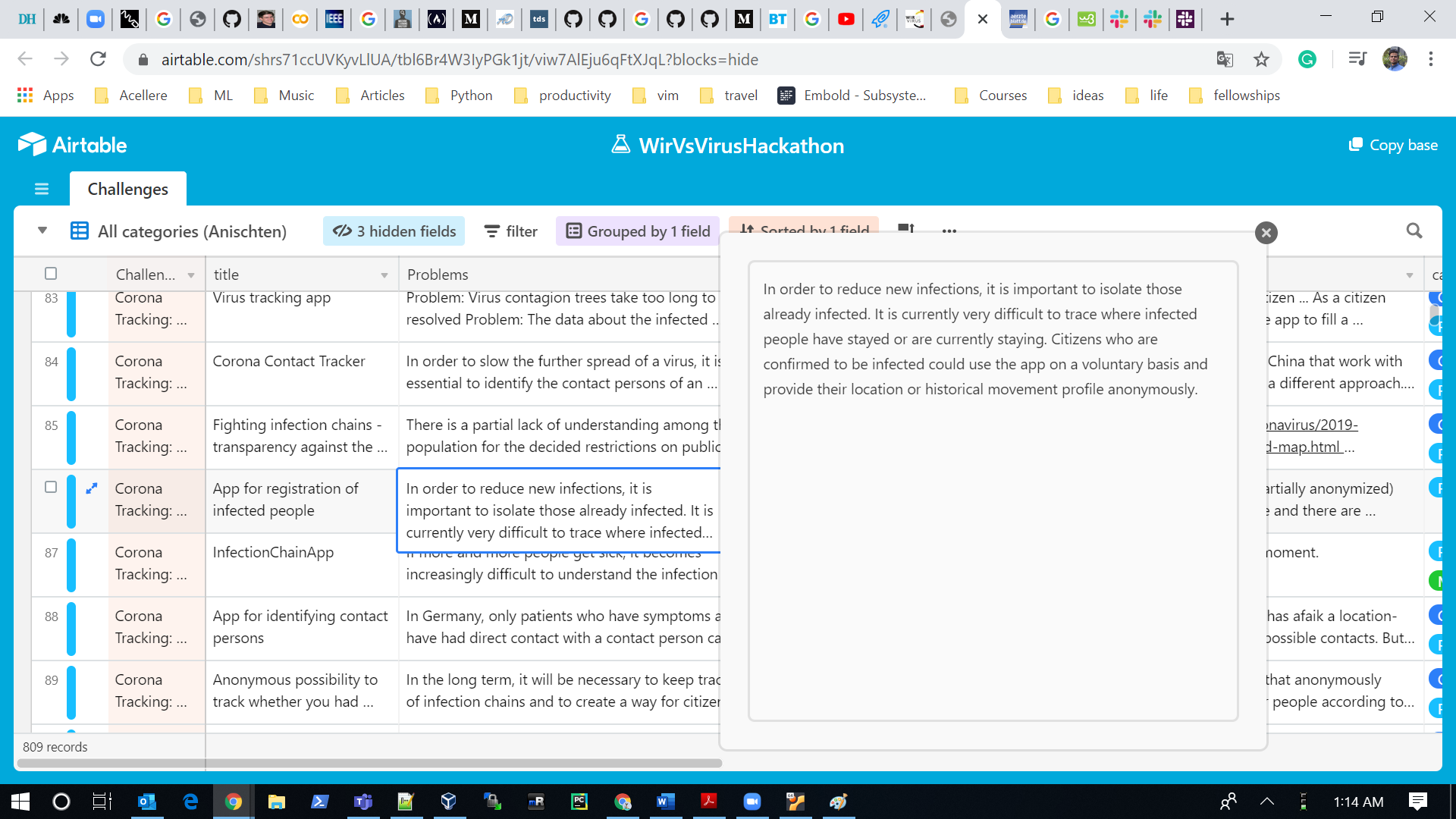Open the coronavirus map hyperlink in row 85
This screenshot has width=1456, height=819.
pos(1311,436)
